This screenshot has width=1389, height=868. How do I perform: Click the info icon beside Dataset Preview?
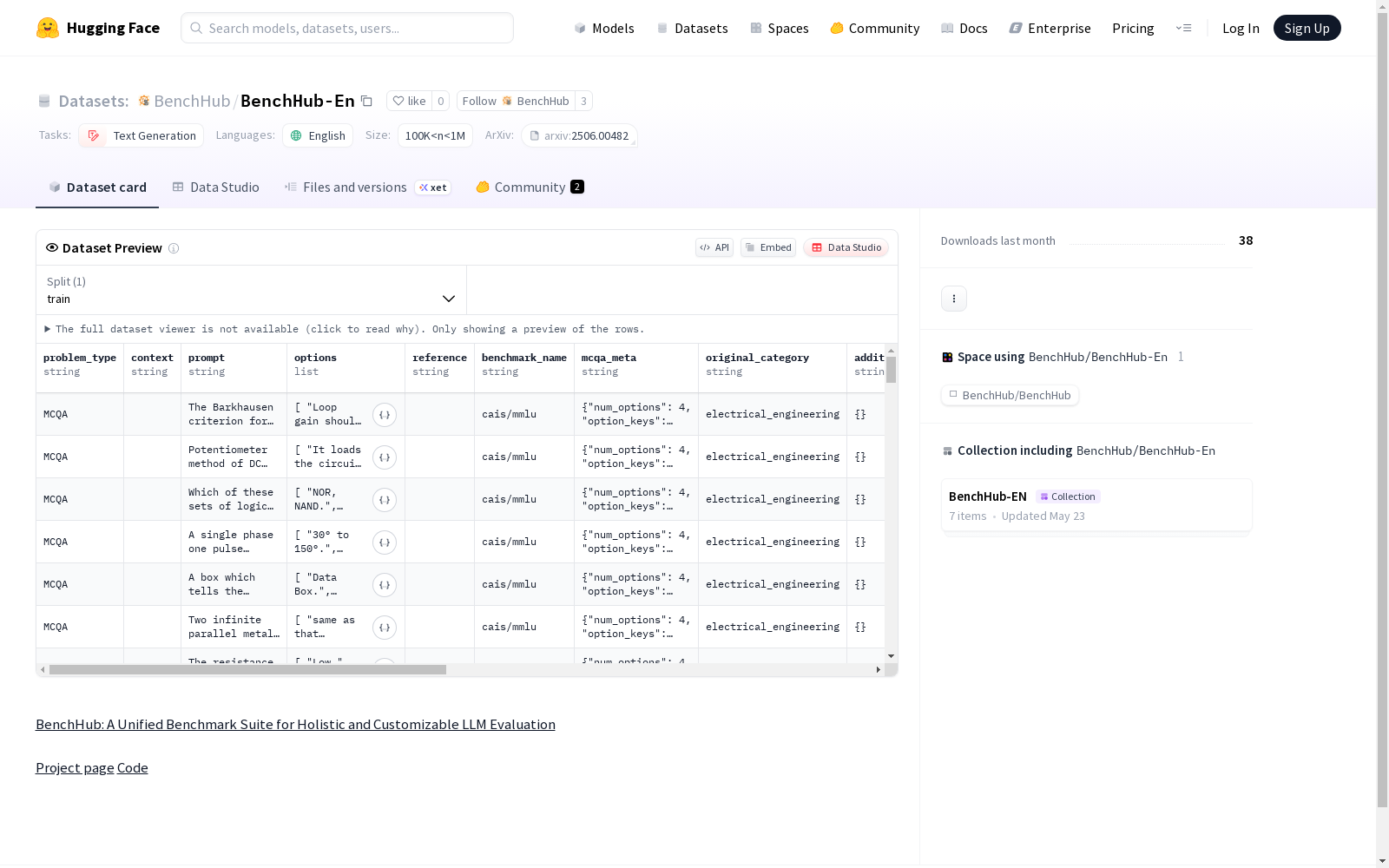pos(174,248)
